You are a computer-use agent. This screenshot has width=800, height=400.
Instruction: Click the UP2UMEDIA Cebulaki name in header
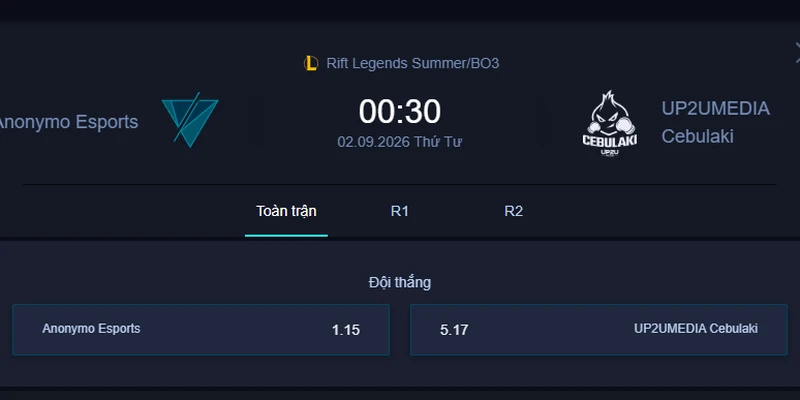click(715, 122)
